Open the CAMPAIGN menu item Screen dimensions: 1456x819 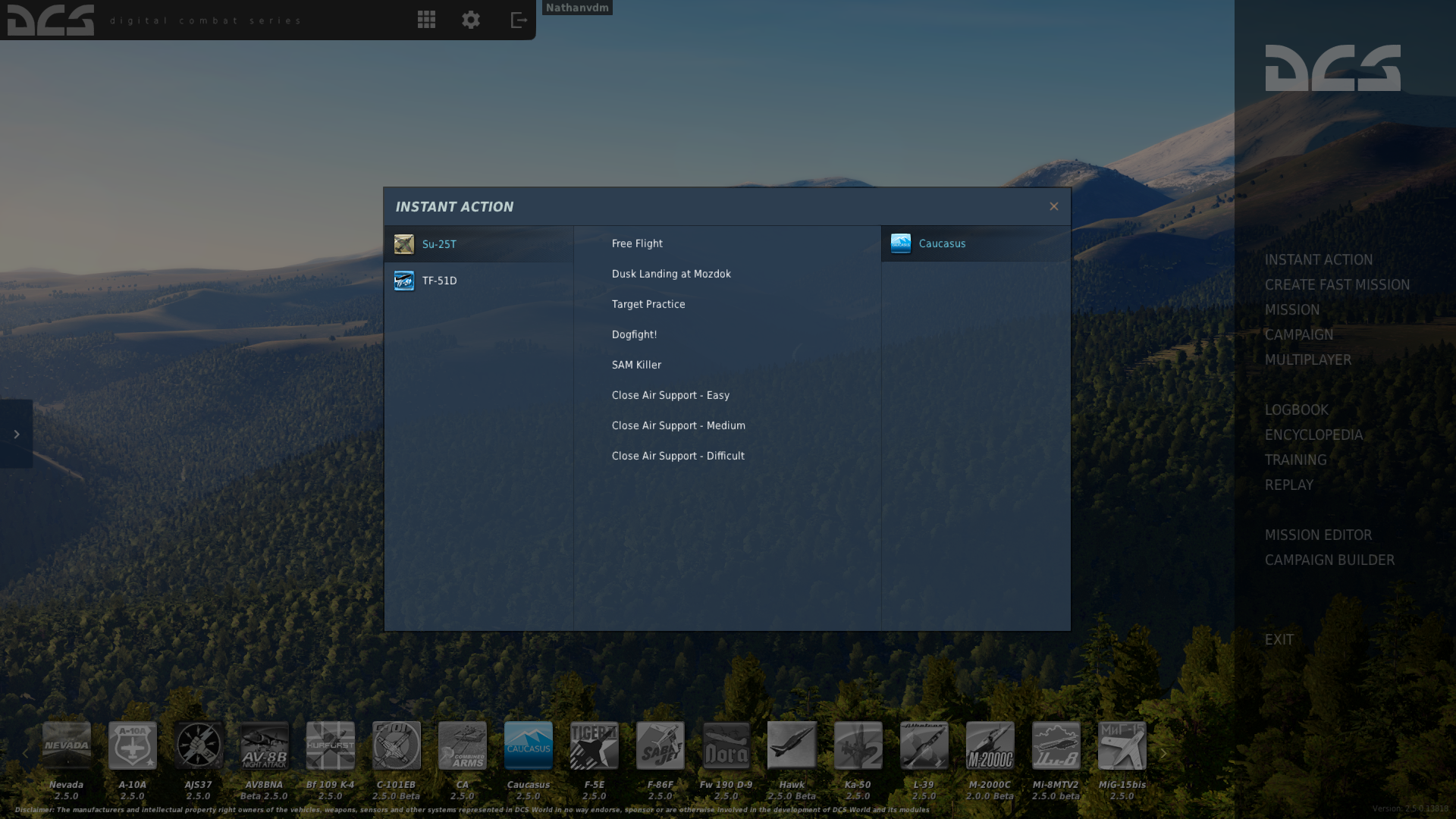[1298, 335]
